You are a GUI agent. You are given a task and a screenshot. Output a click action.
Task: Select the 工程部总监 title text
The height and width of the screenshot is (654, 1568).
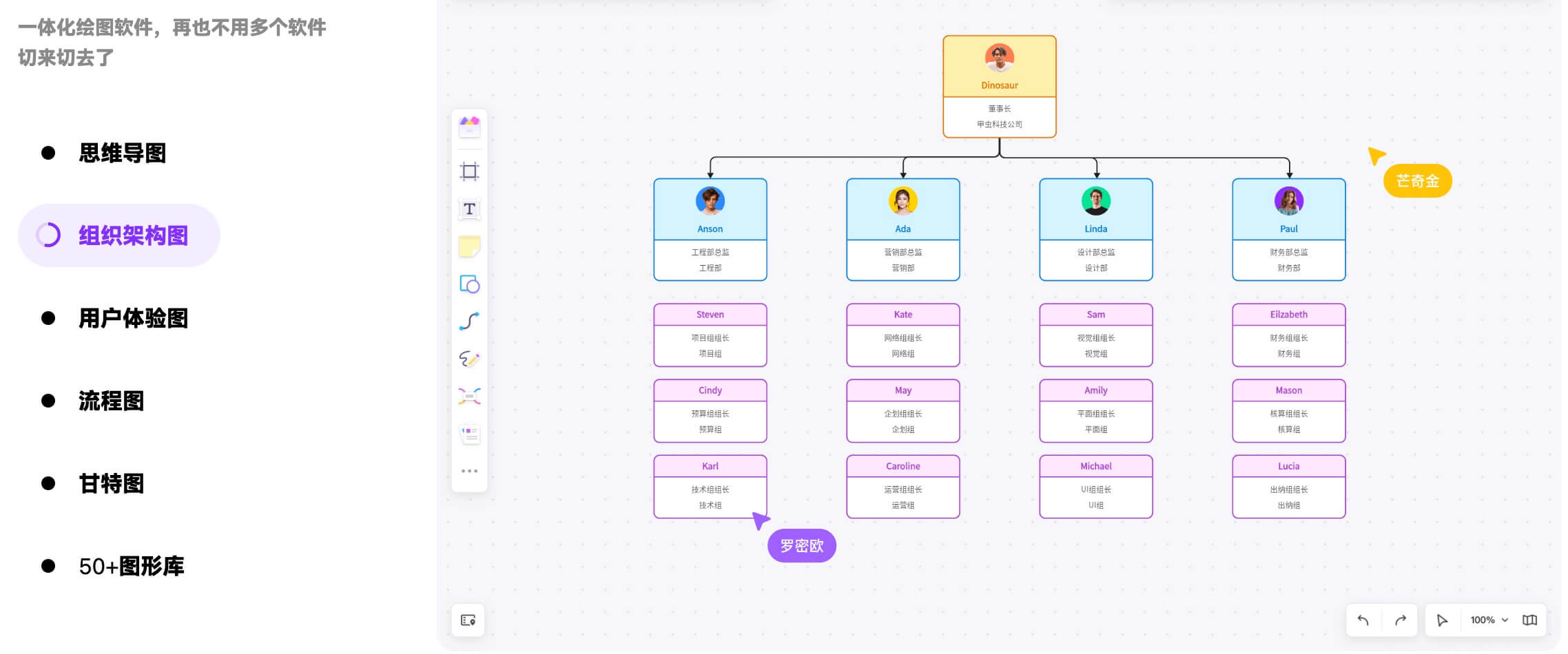pos(710,253)
